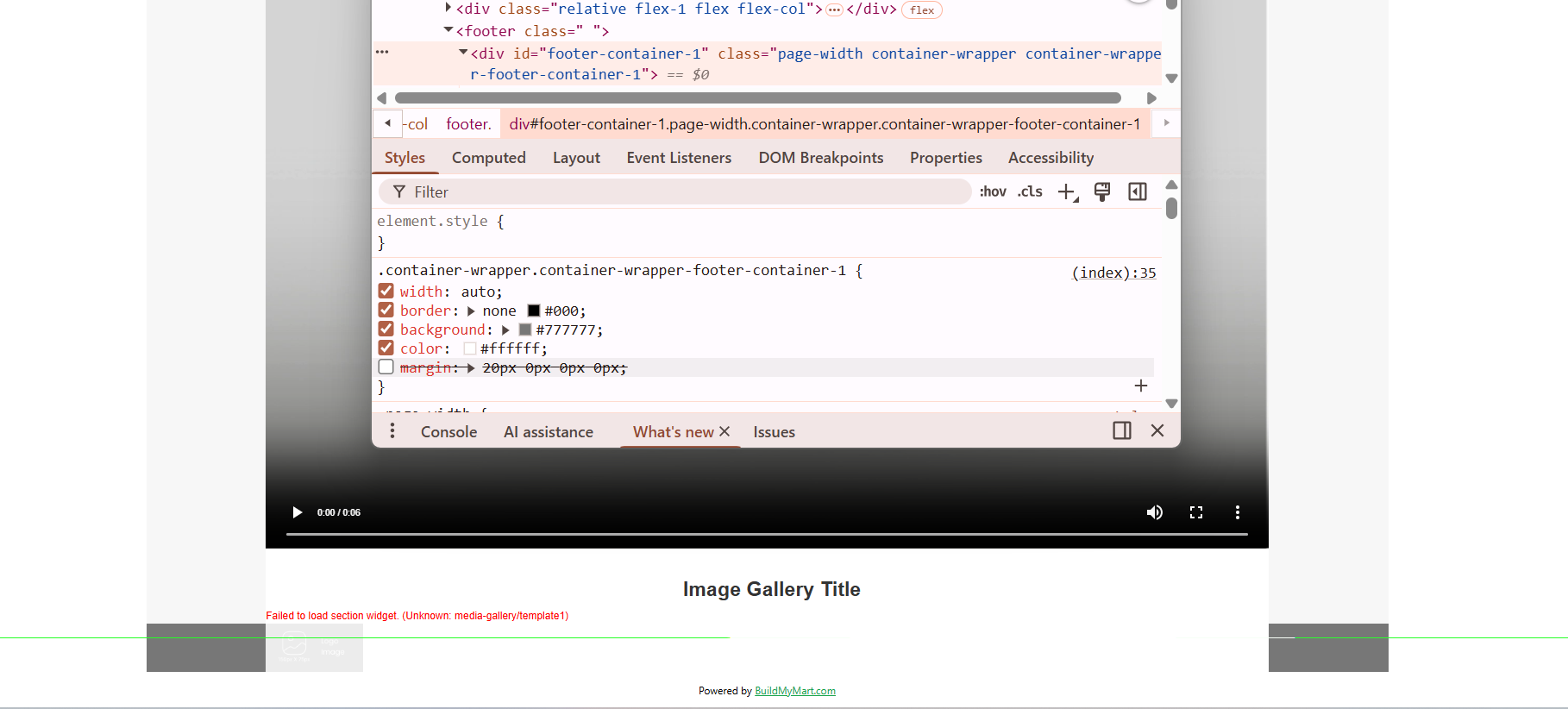This screenshot has height=709, width=1568.
Task: Toggle .cls element classes
Action: (x=1030, y=191)
